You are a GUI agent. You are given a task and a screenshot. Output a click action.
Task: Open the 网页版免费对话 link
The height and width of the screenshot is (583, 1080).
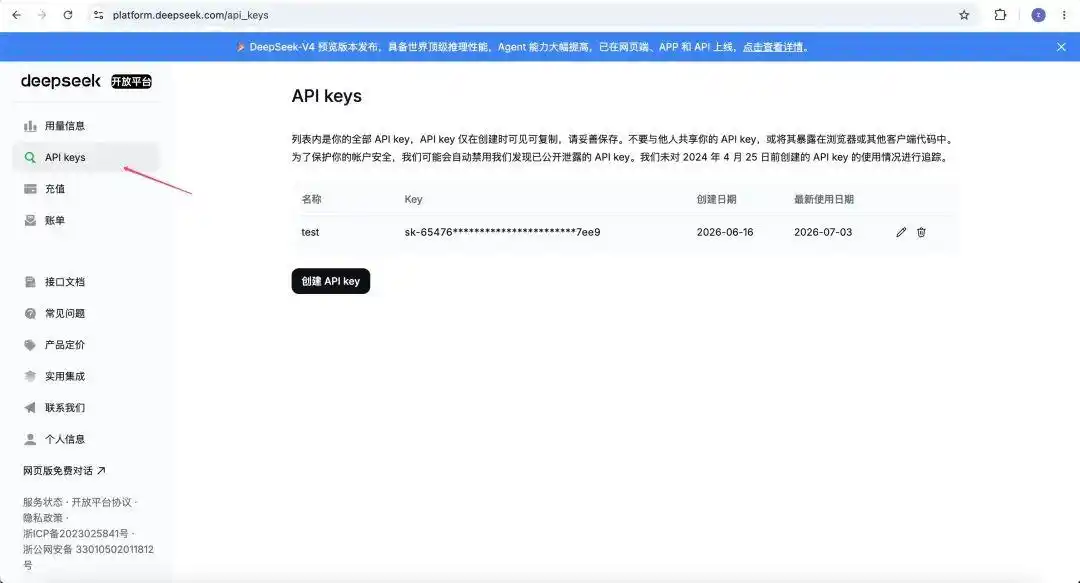[x=64, y=471]
